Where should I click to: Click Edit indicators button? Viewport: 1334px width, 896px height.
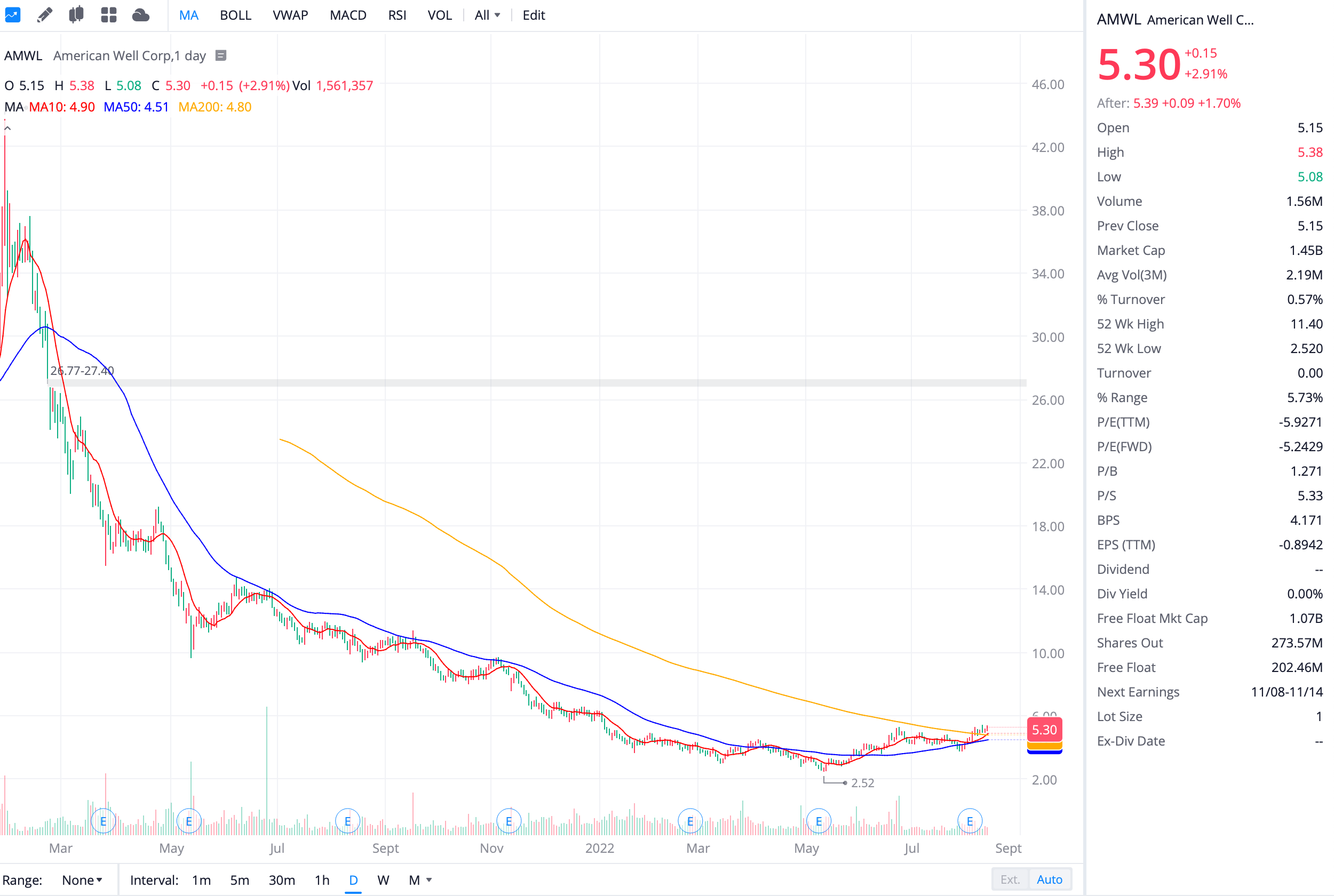pos(533,15)
